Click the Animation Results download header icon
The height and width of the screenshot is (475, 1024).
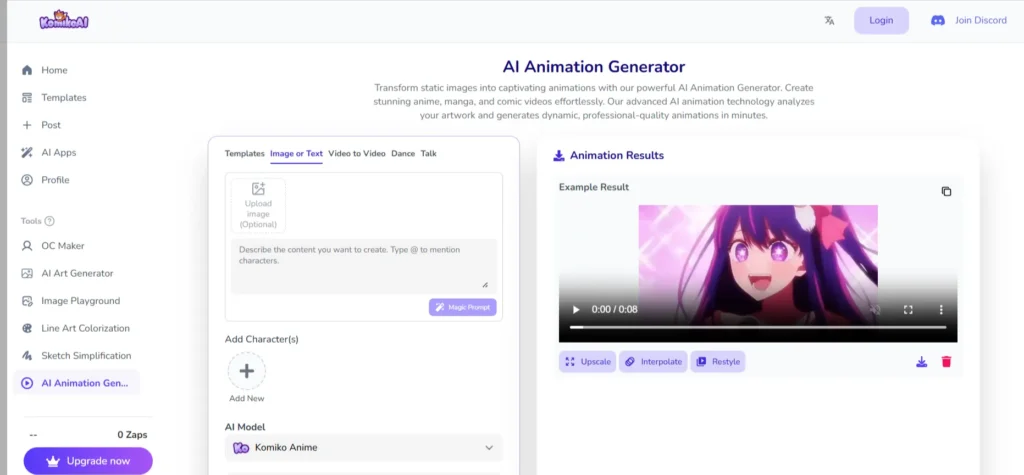click(x=558, y=156)
